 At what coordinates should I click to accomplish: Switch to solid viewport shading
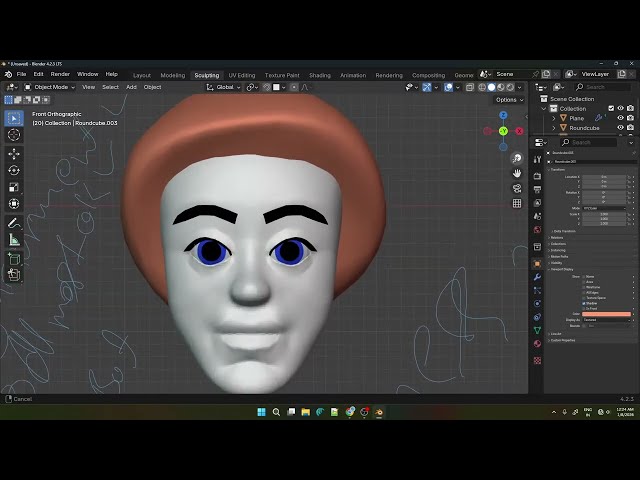(491, 87)
